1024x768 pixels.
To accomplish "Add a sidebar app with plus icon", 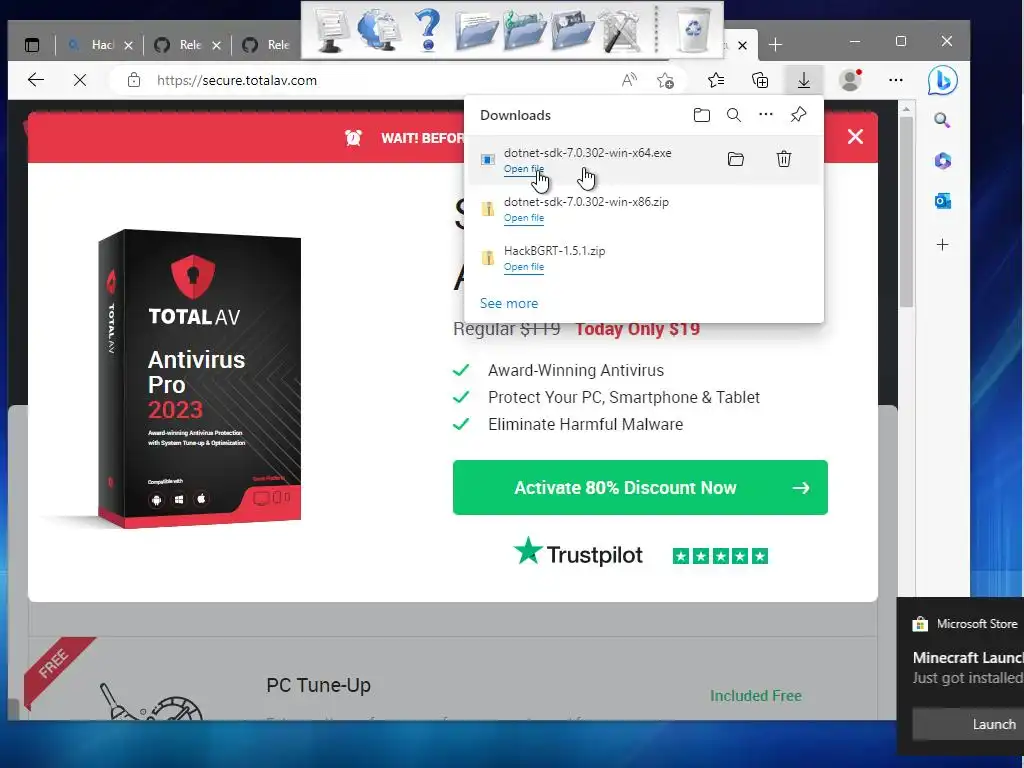I will (x=942, y=245).
